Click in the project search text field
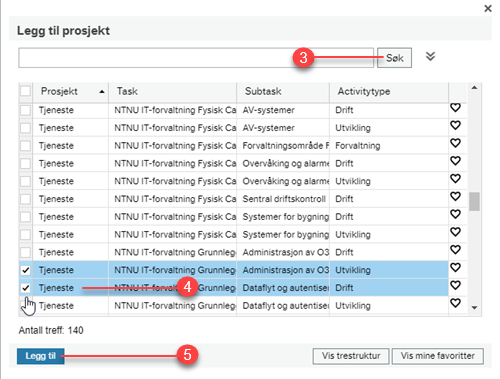This screenshot has height=379, width=500. click(196, 58)
